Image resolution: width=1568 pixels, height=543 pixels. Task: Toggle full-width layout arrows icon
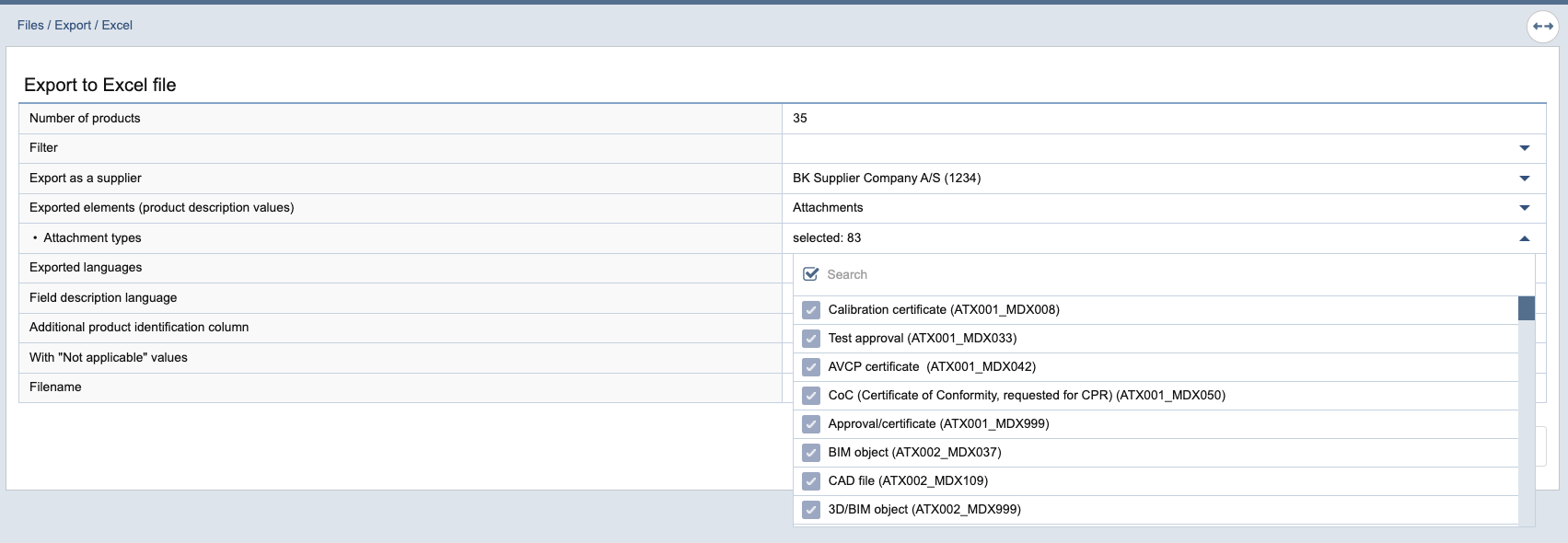click(1543, 26)
